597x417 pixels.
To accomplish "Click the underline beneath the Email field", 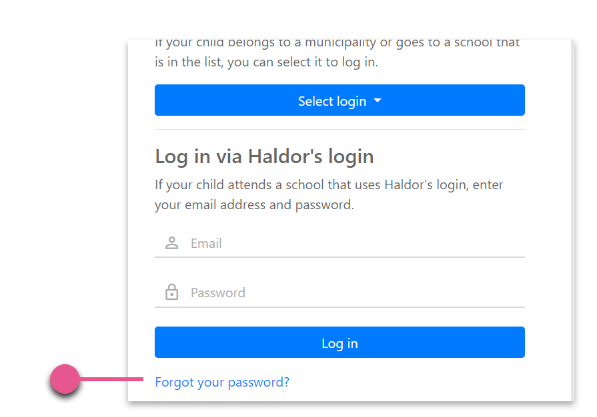I will click(340, 257).
